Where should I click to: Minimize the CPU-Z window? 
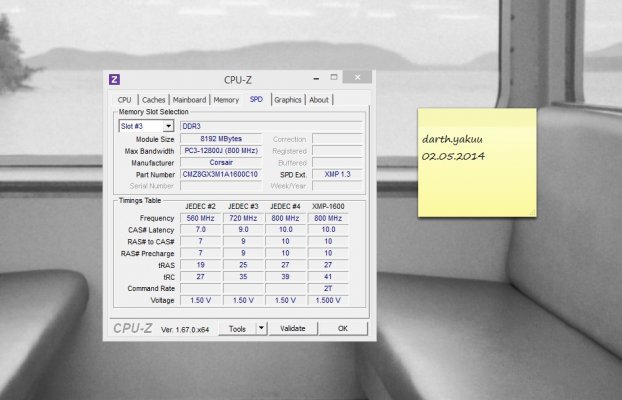tap(316, 79)
